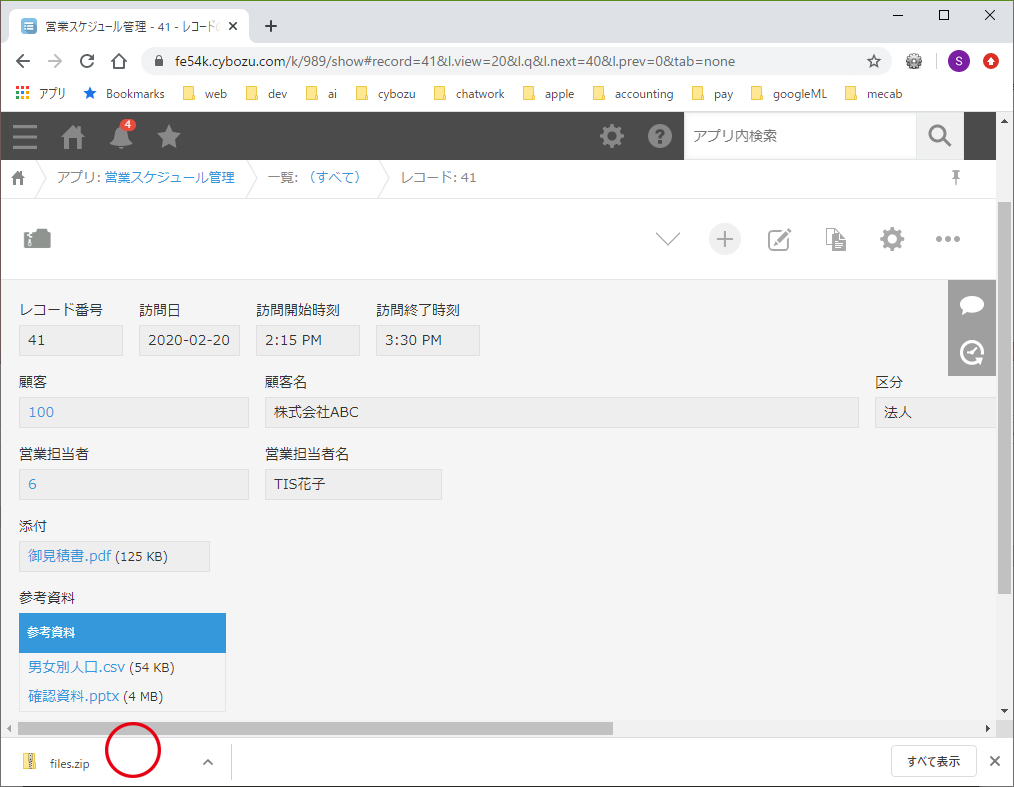Open a new browser tab
This screenshot has width=1014, height=787.
271,27
